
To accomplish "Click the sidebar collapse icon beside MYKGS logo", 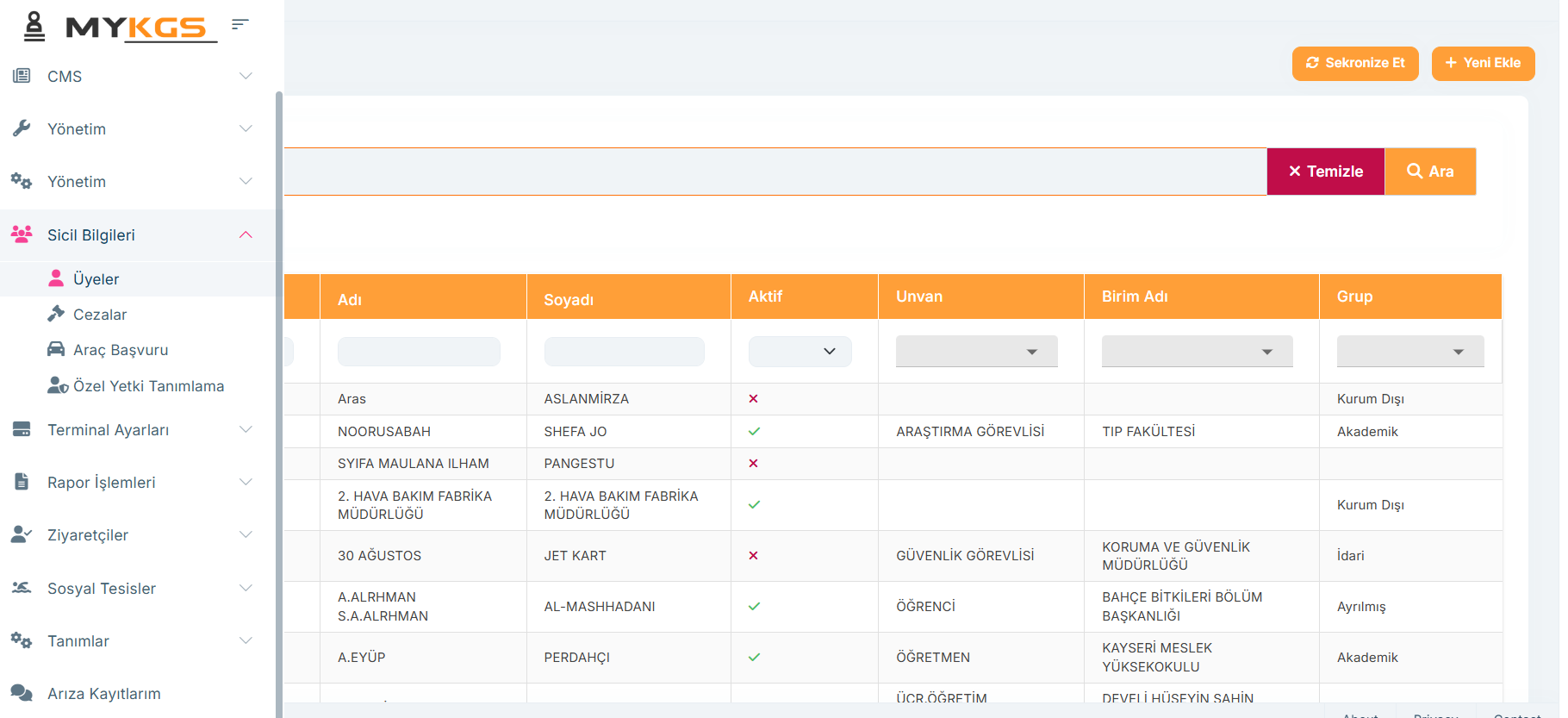I will coord(240,24).
